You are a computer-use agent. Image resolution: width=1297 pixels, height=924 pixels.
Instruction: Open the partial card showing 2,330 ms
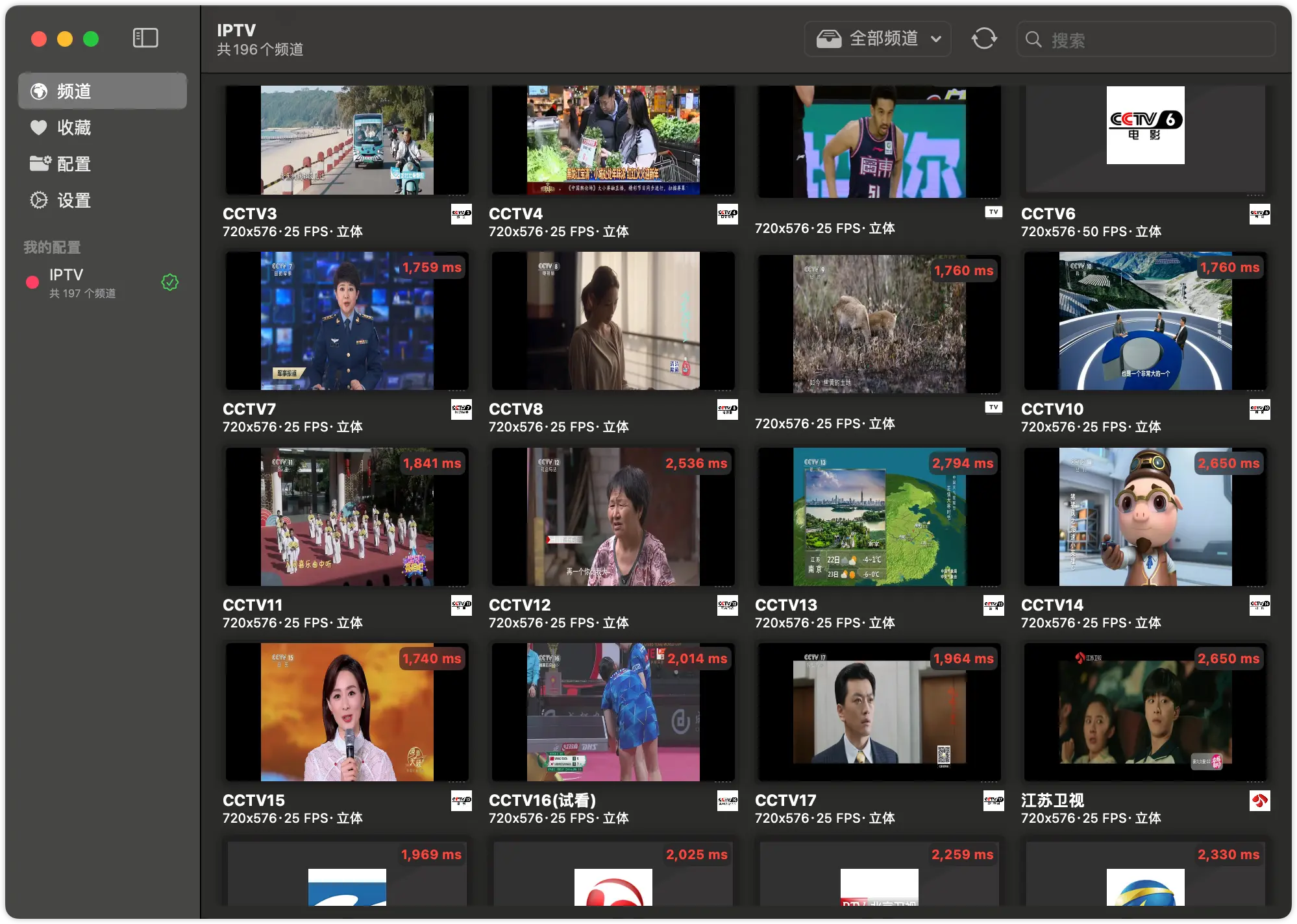click(x=1146, y=873)
